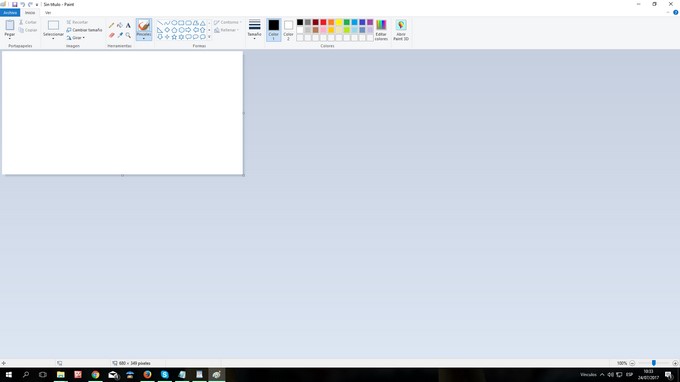
Task: Click the Pinceles brush icon
Action: 144,25
